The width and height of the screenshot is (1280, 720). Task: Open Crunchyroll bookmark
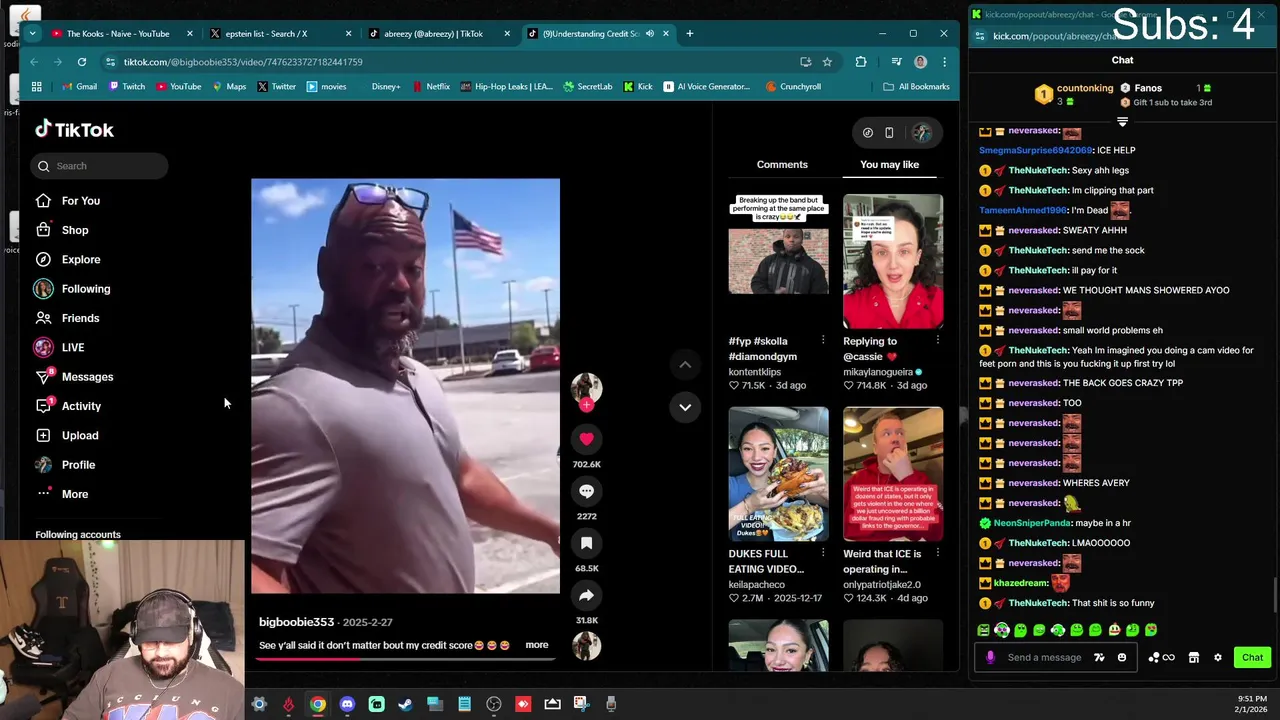(x=793, y=87)
